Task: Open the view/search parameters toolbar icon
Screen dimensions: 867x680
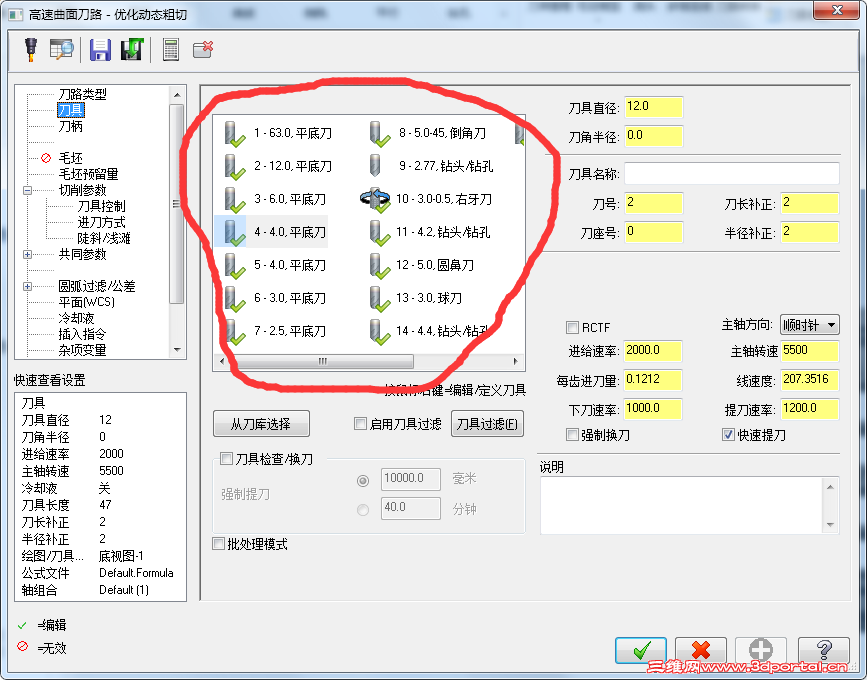Action: click(61, 49)
